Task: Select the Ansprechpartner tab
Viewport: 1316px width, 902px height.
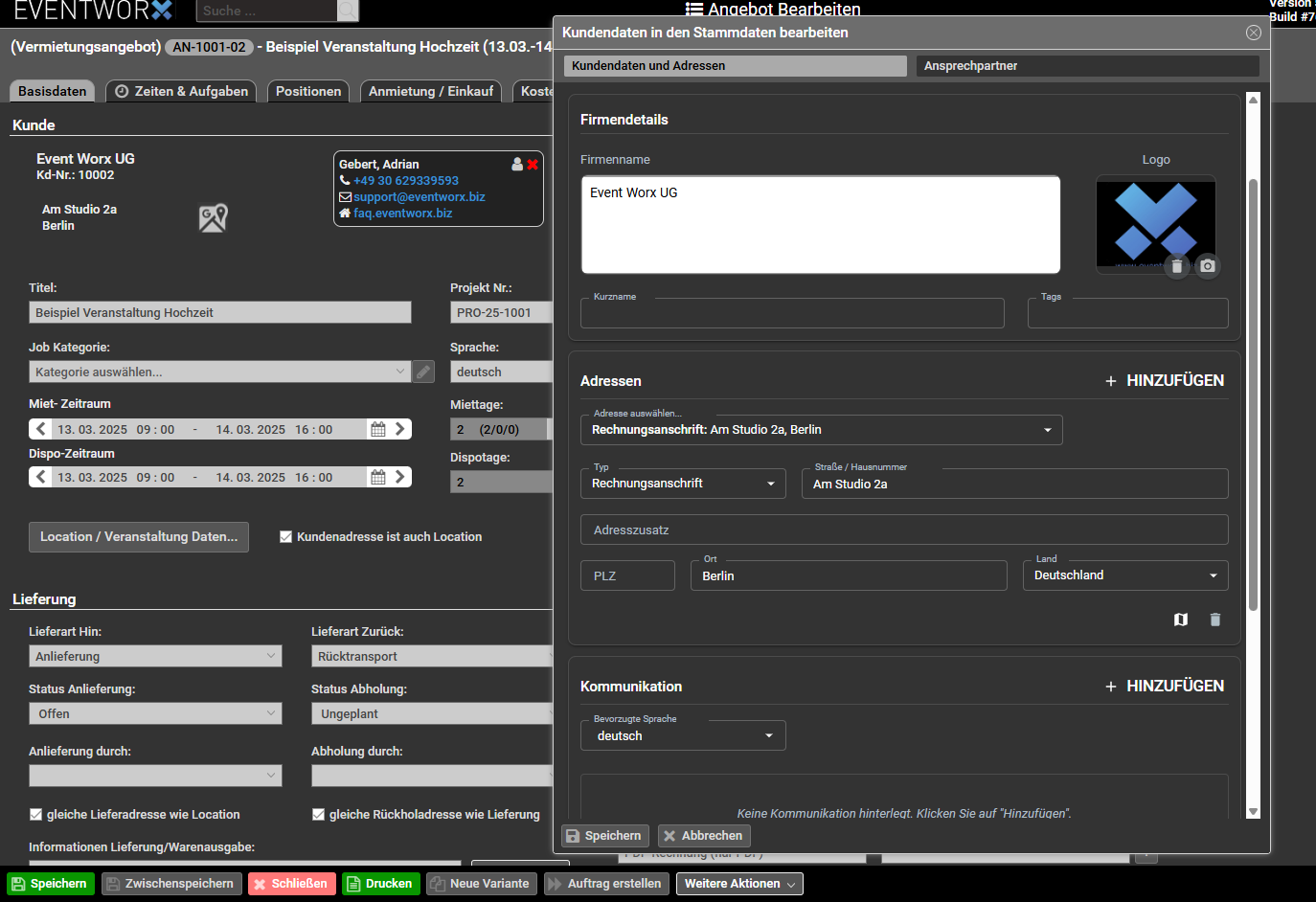Action: tap(1088, 66)
